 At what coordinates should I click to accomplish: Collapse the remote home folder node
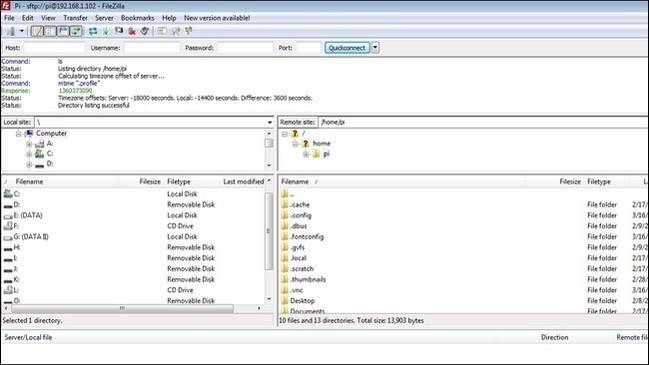coord(295,144)
